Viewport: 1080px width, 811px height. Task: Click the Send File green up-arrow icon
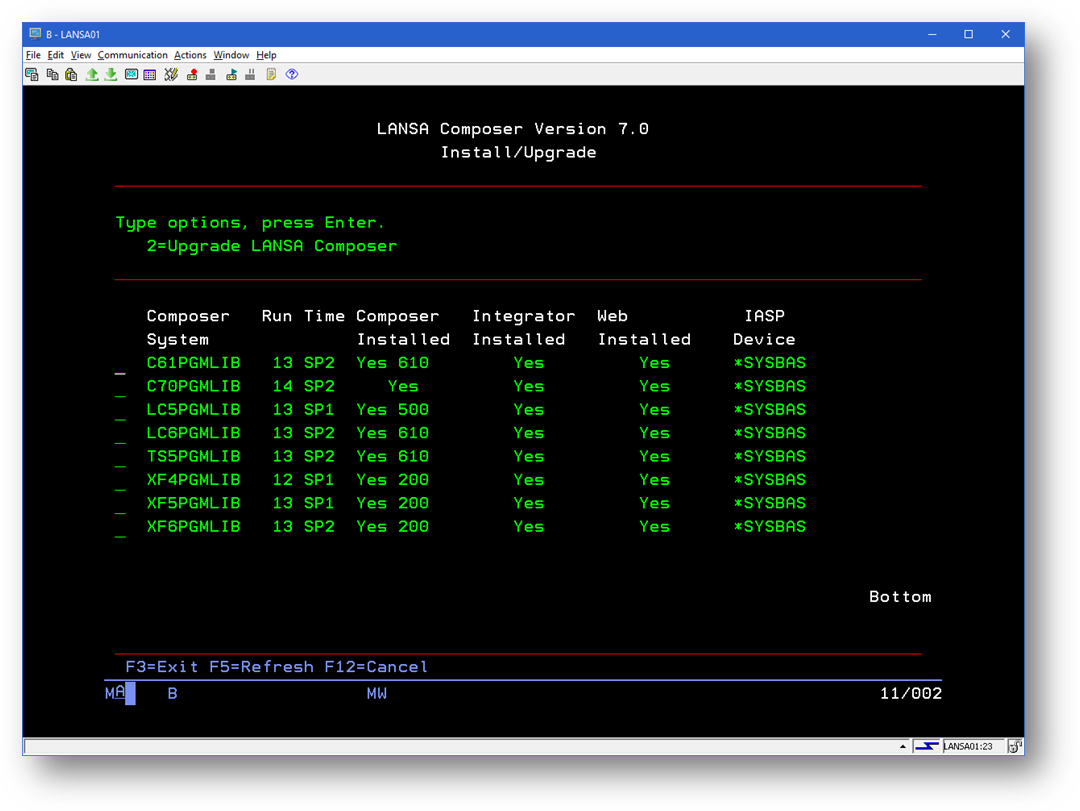[x=92, y=74]
